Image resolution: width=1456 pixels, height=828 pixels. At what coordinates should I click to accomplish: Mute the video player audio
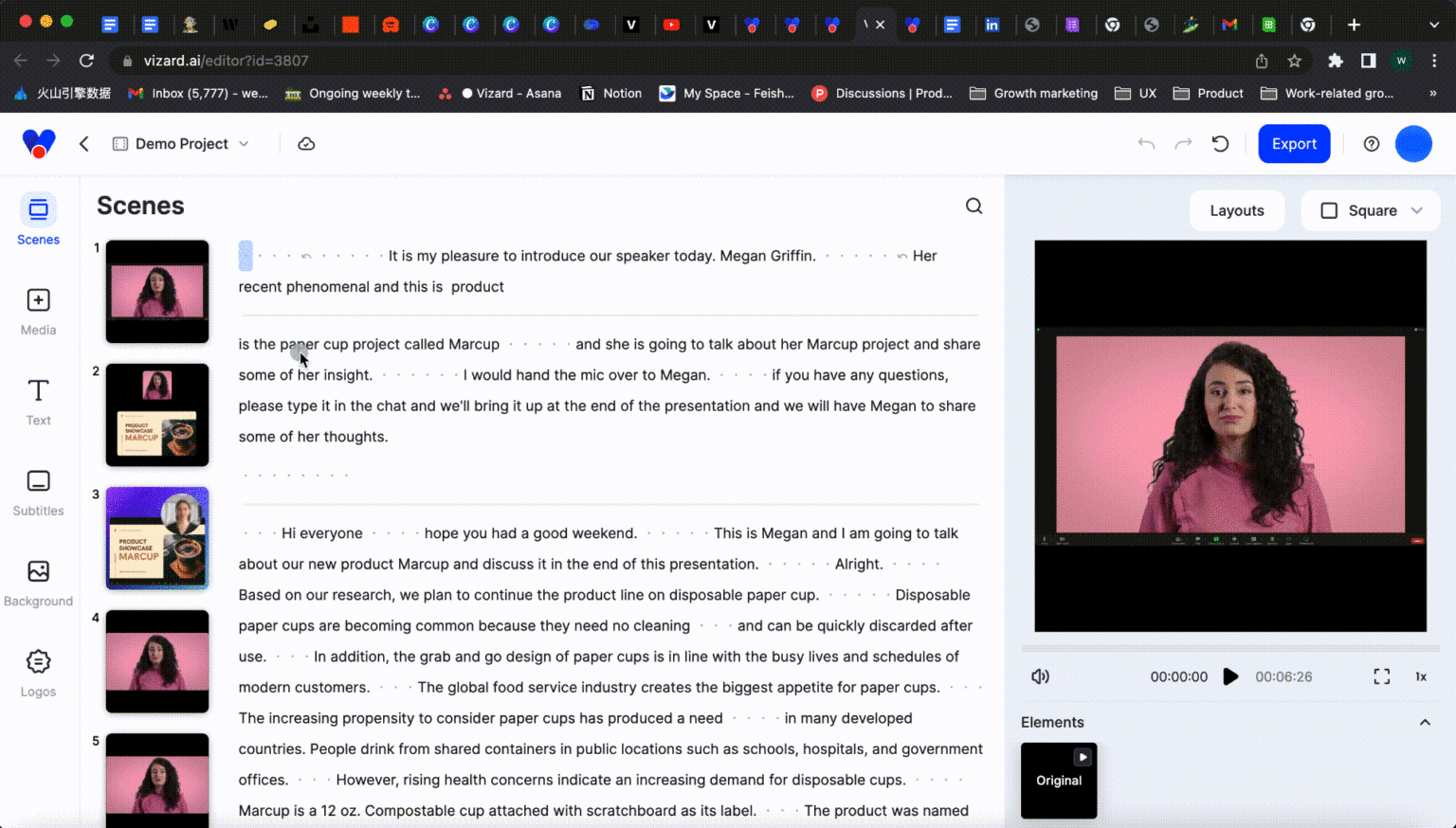pyautogui.click(x=1040, y=676)
